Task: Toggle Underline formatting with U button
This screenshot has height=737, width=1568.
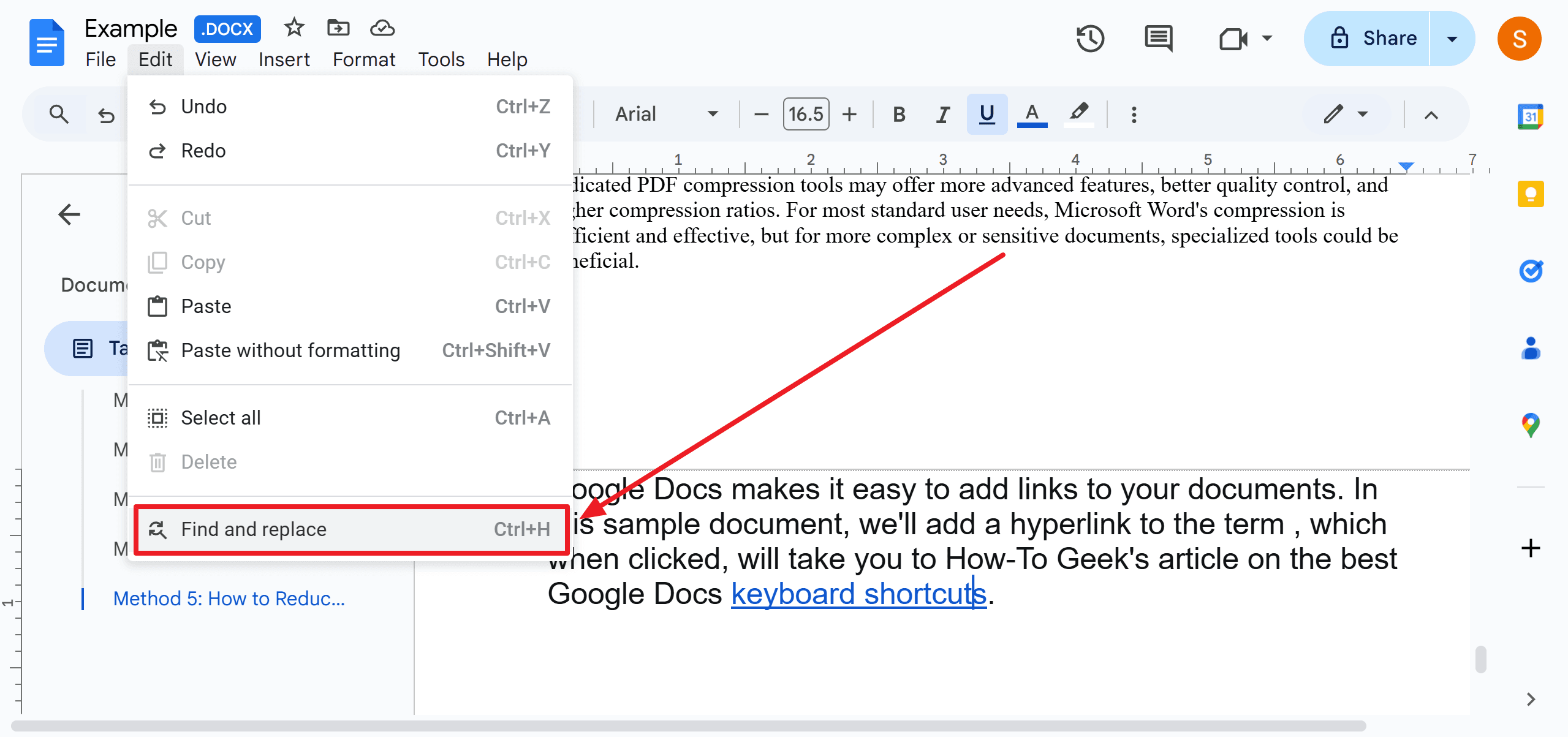Action: tap(989, 114)
